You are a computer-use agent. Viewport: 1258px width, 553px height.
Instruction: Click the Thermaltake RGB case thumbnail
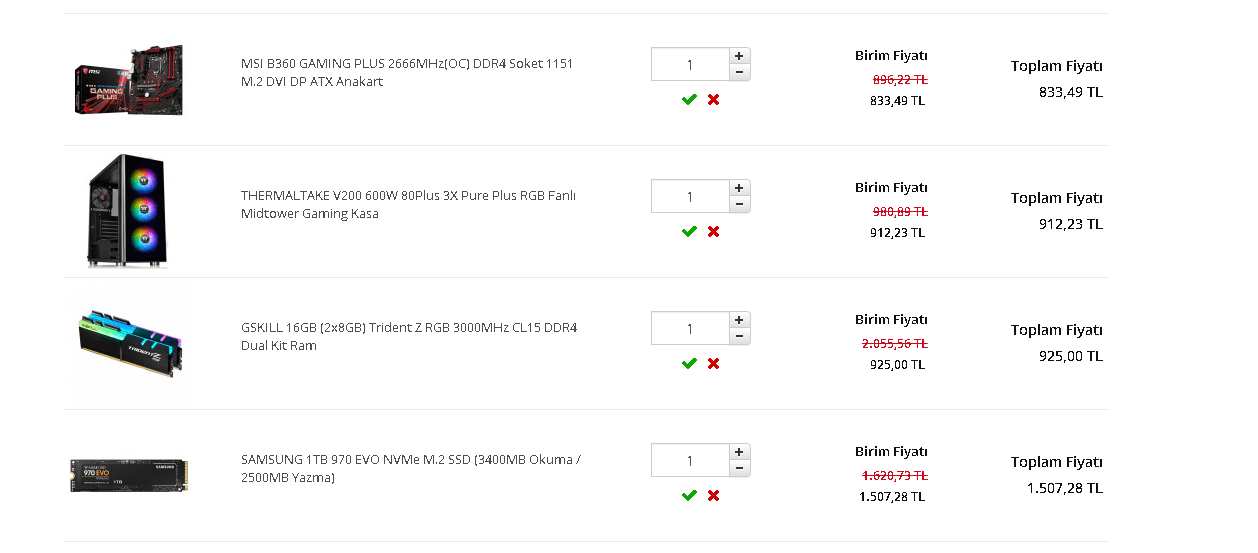coord(127,211)
